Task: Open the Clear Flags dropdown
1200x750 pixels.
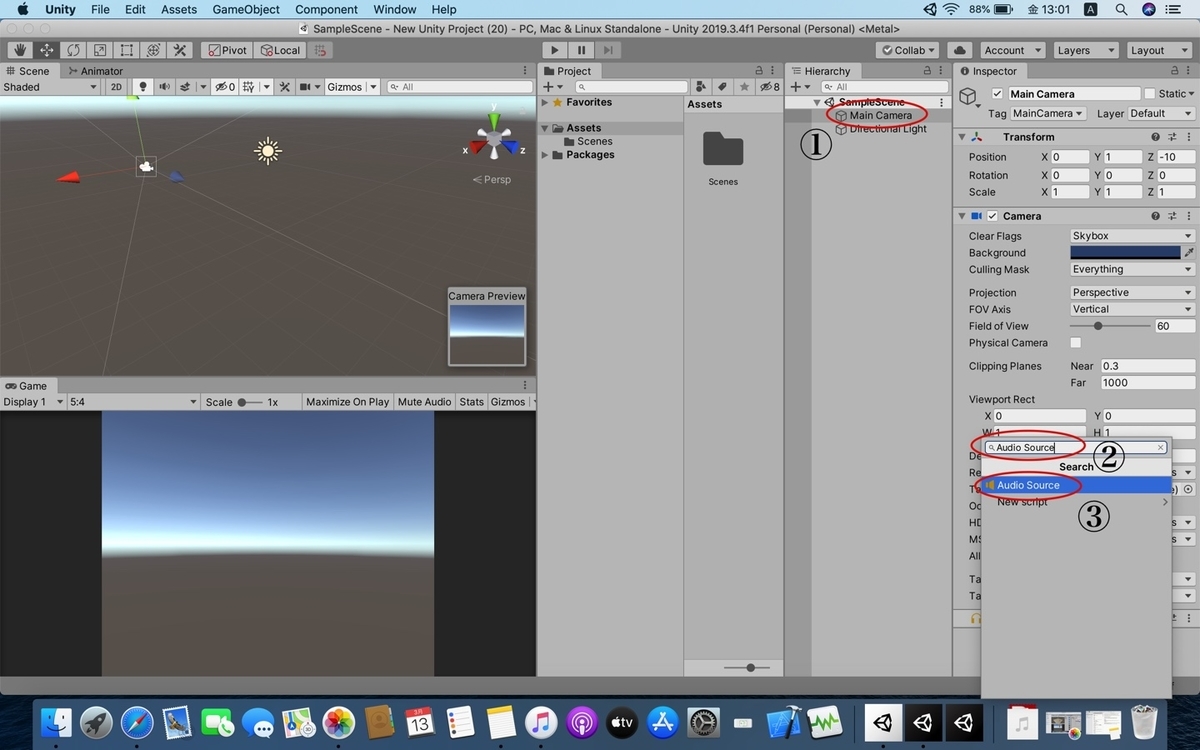Action: tap(1131, 235)
